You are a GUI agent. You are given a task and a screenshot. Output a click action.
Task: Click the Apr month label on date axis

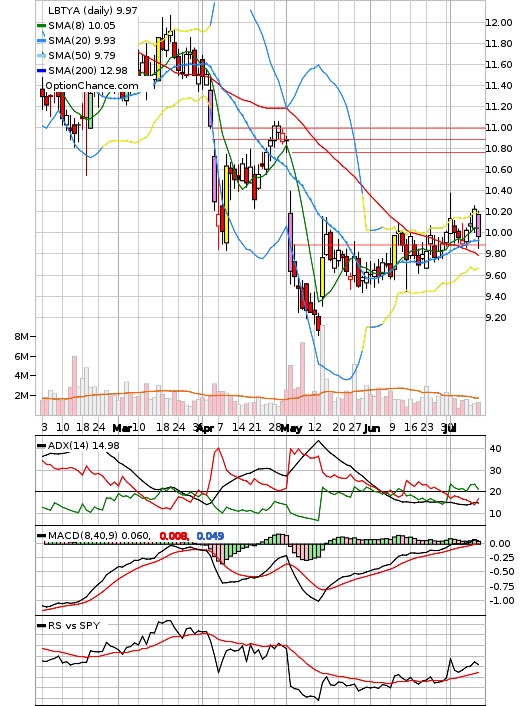[x=205, y=428]
